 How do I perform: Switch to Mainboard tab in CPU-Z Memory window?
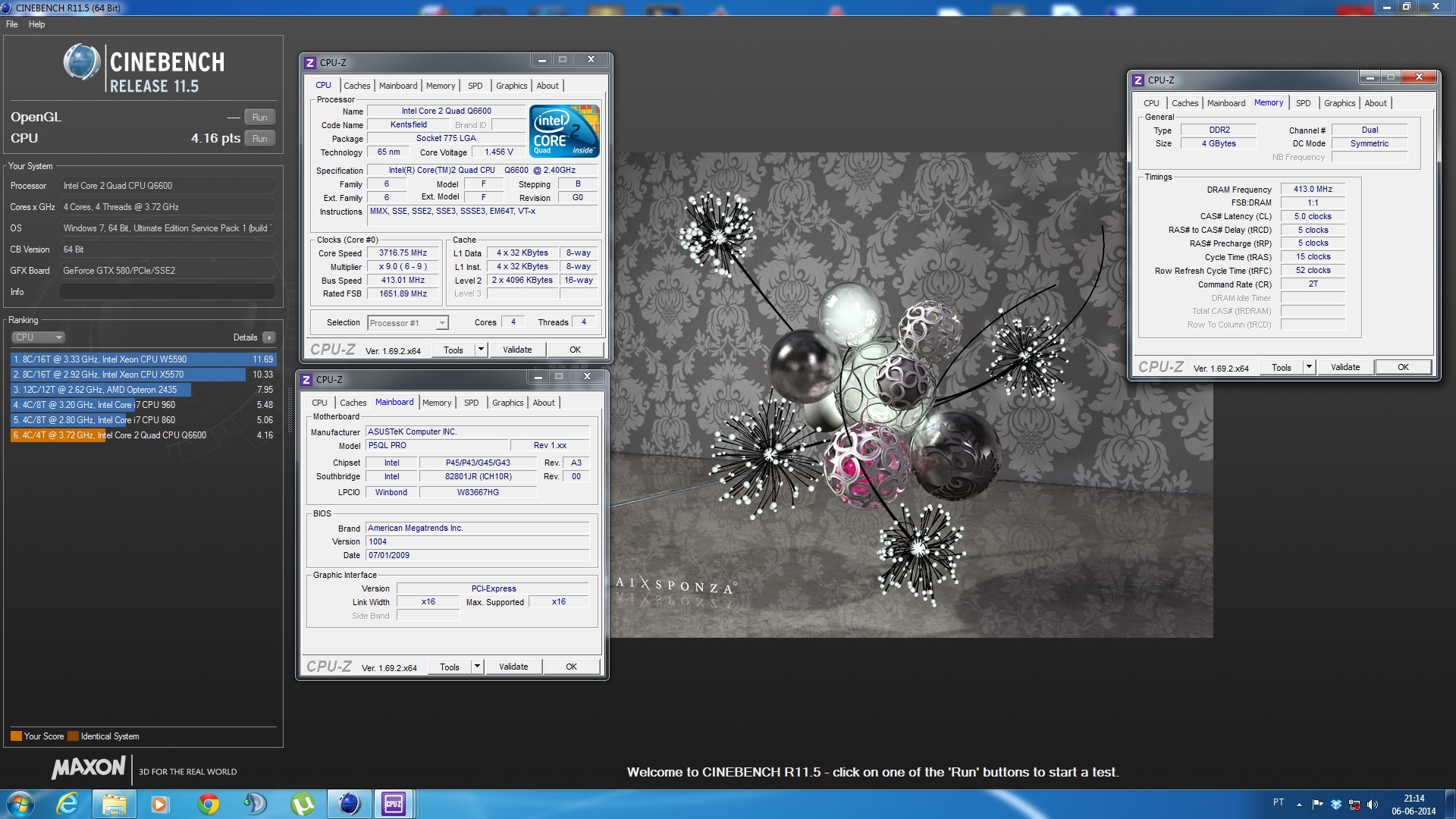coord(1226,103)
